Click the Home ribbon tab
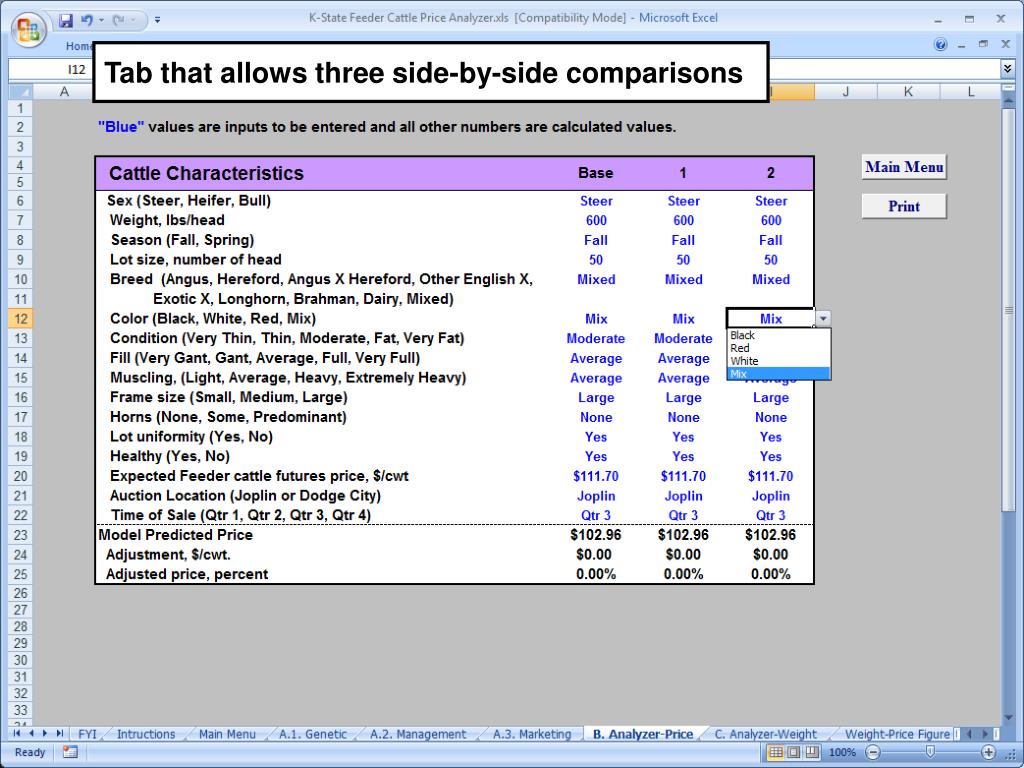 coord(79,46)
